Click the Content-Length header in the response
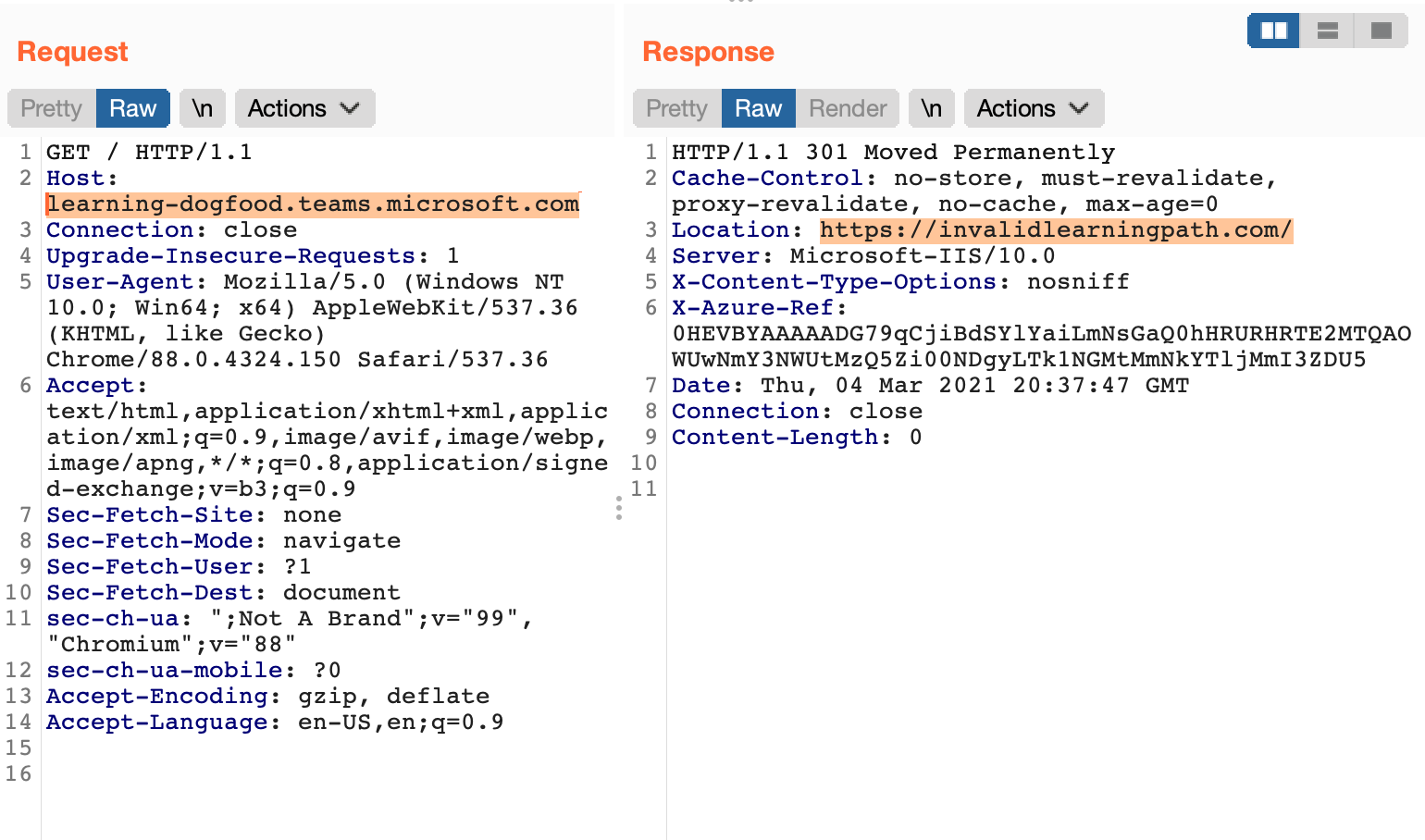This screenshot has height=840, width=1425. [774, 437]
